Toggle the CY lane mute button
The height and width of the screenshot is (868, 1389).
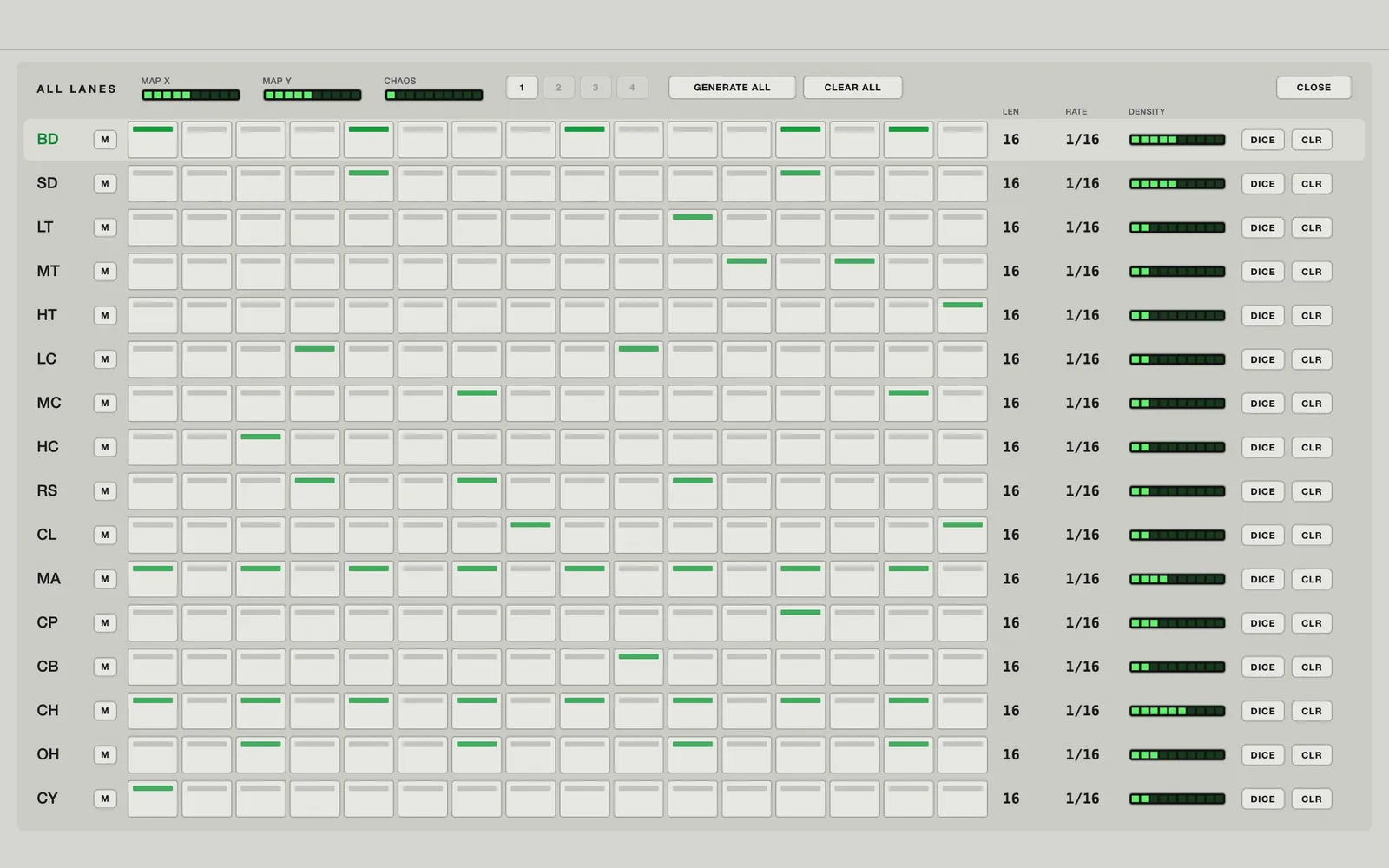(x=105, y=799)
